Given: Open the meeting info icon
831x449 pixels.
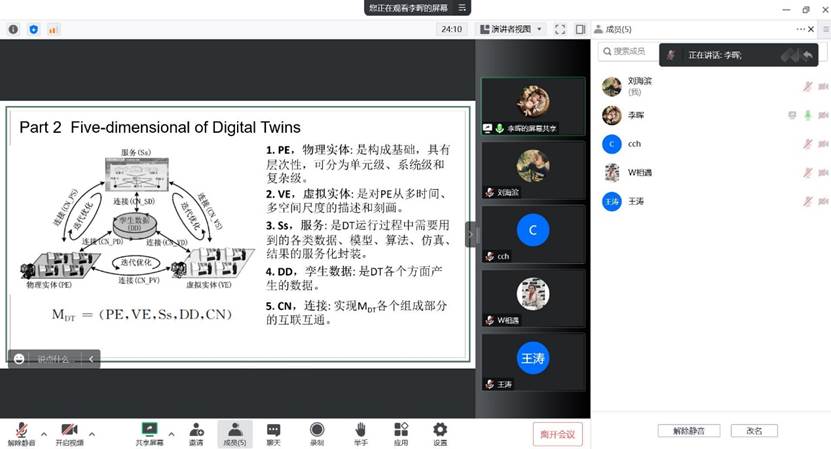Looking at the screenshot, I should pyautogui.click(x=13, y=30).
